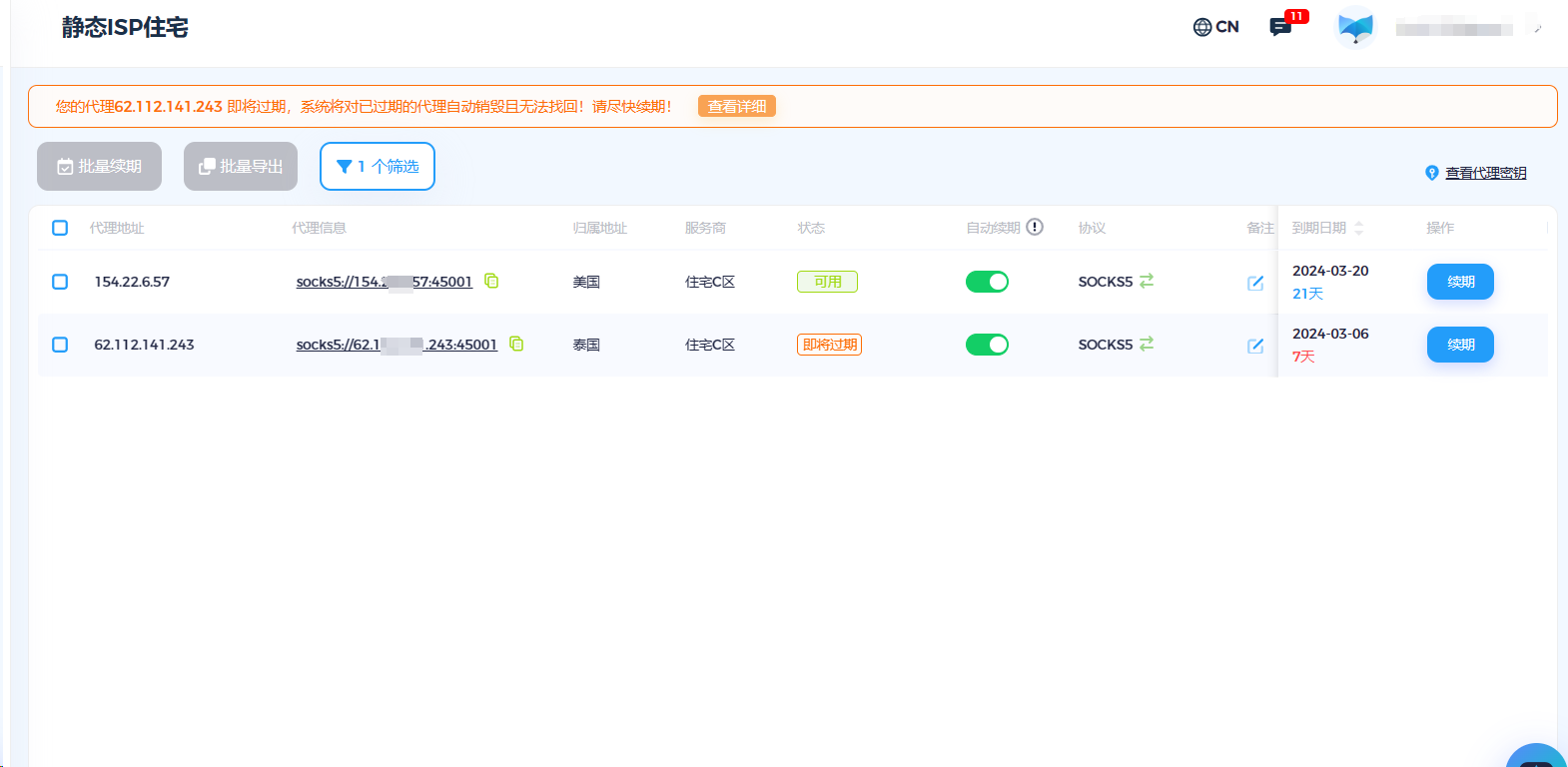
Task: Click SOCKS5 text in 154.22.6.57 row
Action: [x=1106, y=282]
